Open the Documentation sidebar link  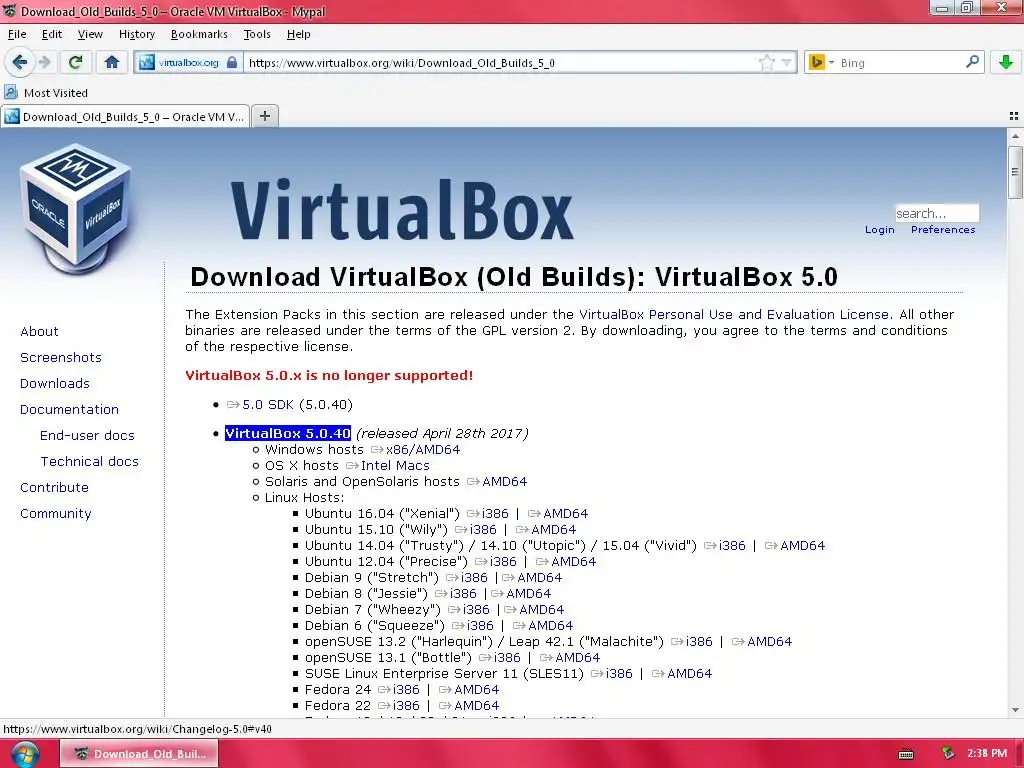[x=69, y=409]
